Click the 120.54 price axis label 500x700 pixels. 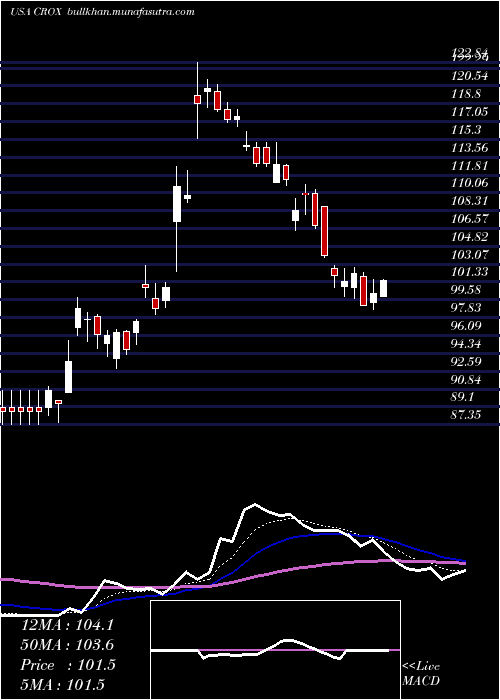pyautogui.click(x=468, y=76)
